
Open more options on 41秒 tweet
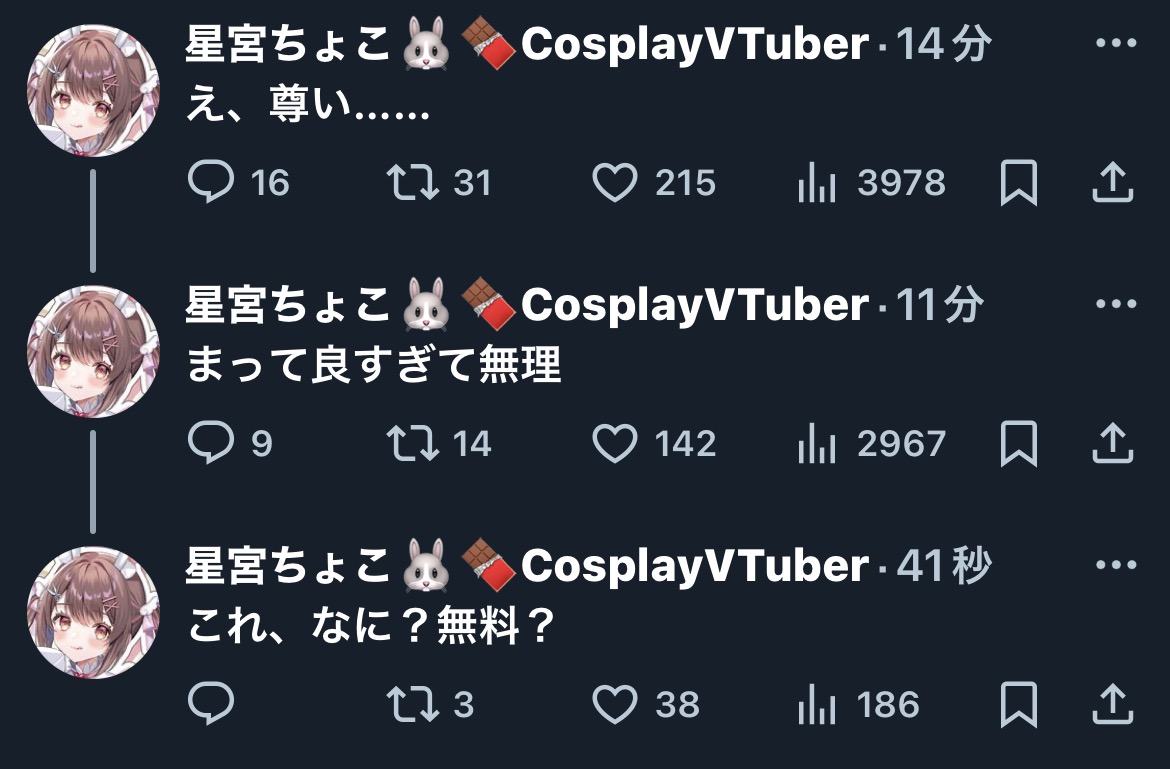click(1116, 565)
